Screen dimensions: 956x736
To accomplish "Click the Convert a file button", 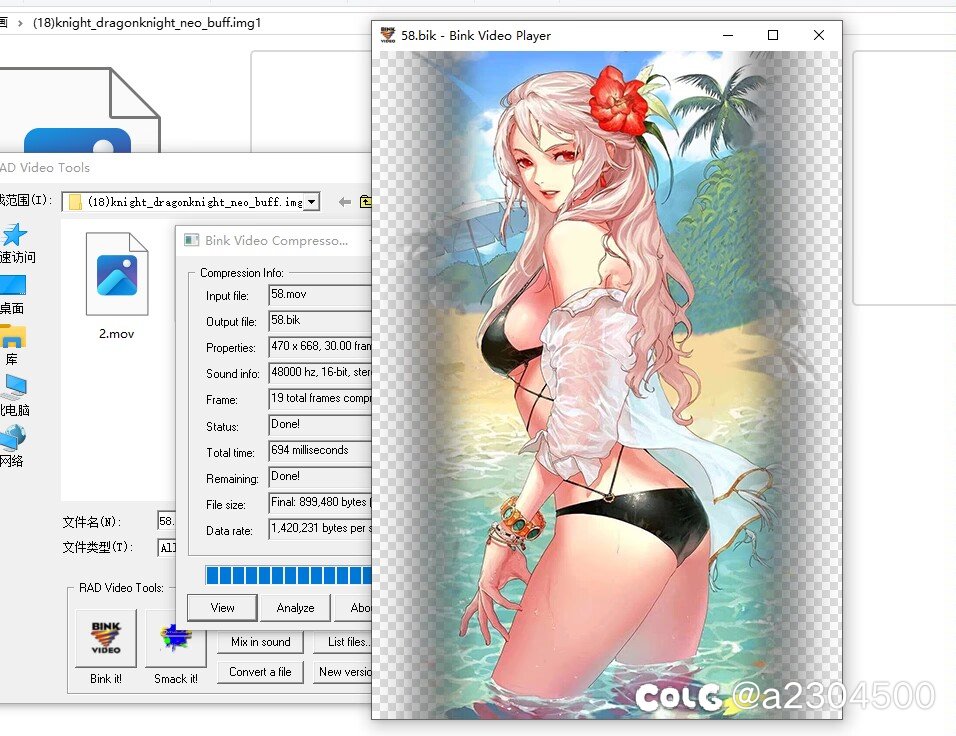I will (260, 672).
